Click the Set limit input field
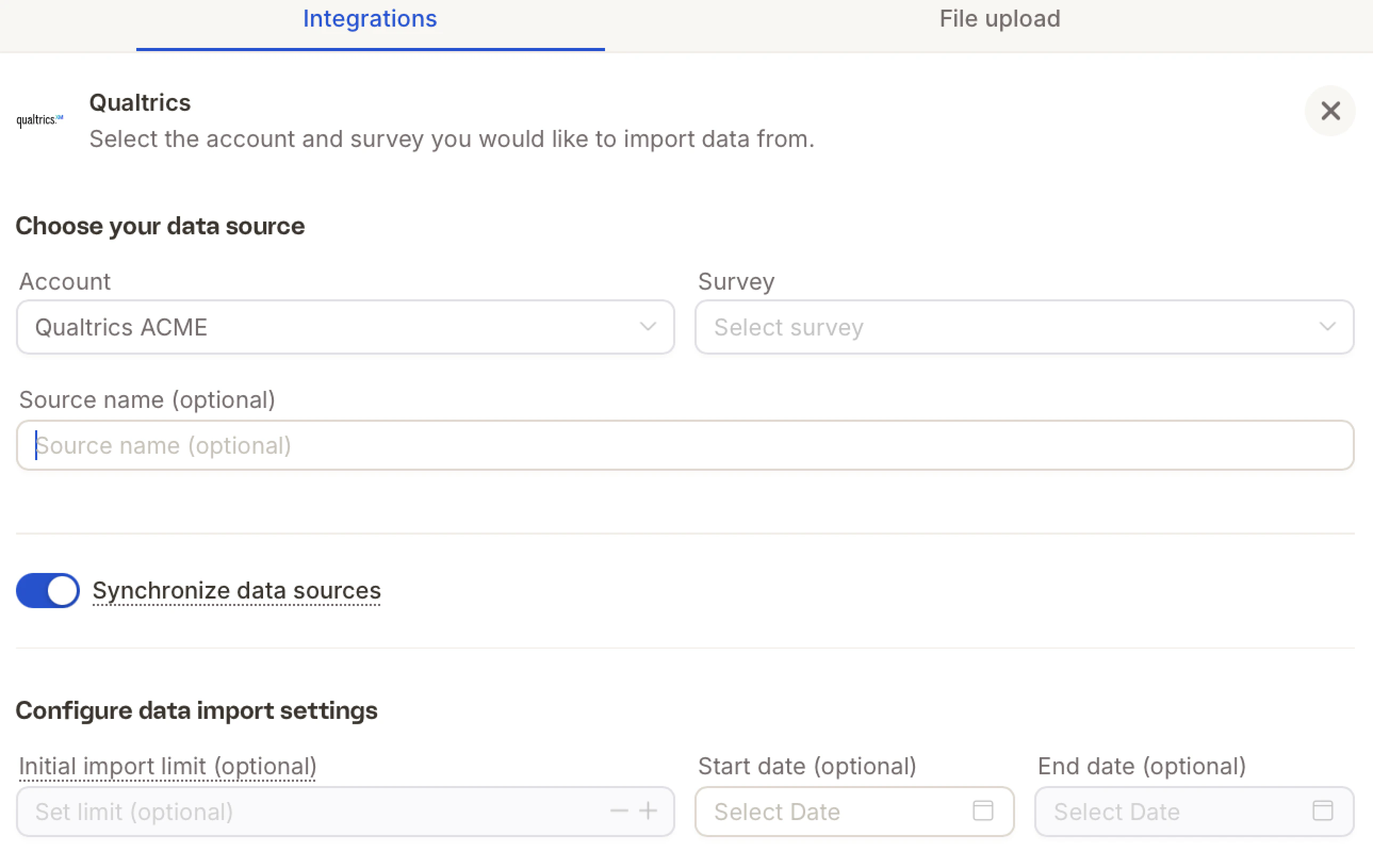This screenshot has height=868, width=1373. pos(346,811)
